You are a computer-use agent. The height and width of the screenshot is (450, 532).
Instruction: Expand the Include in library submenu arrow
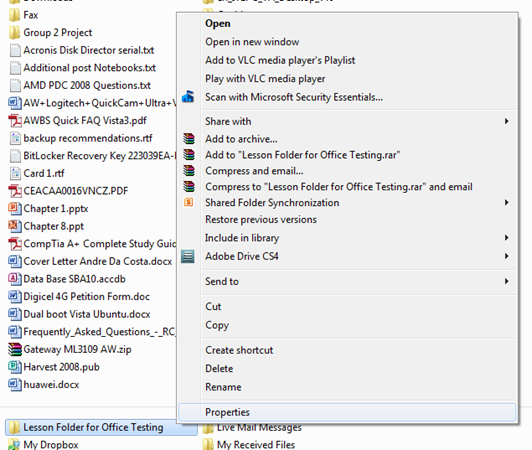click(507, 238)
